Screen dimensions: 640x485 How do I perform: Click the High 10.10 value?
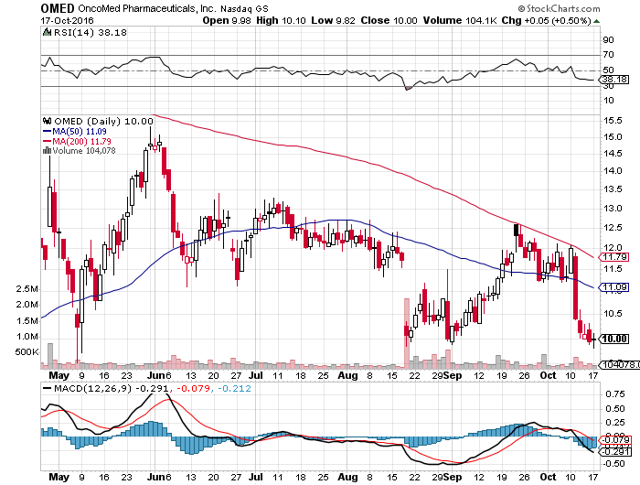click(281, 20)
